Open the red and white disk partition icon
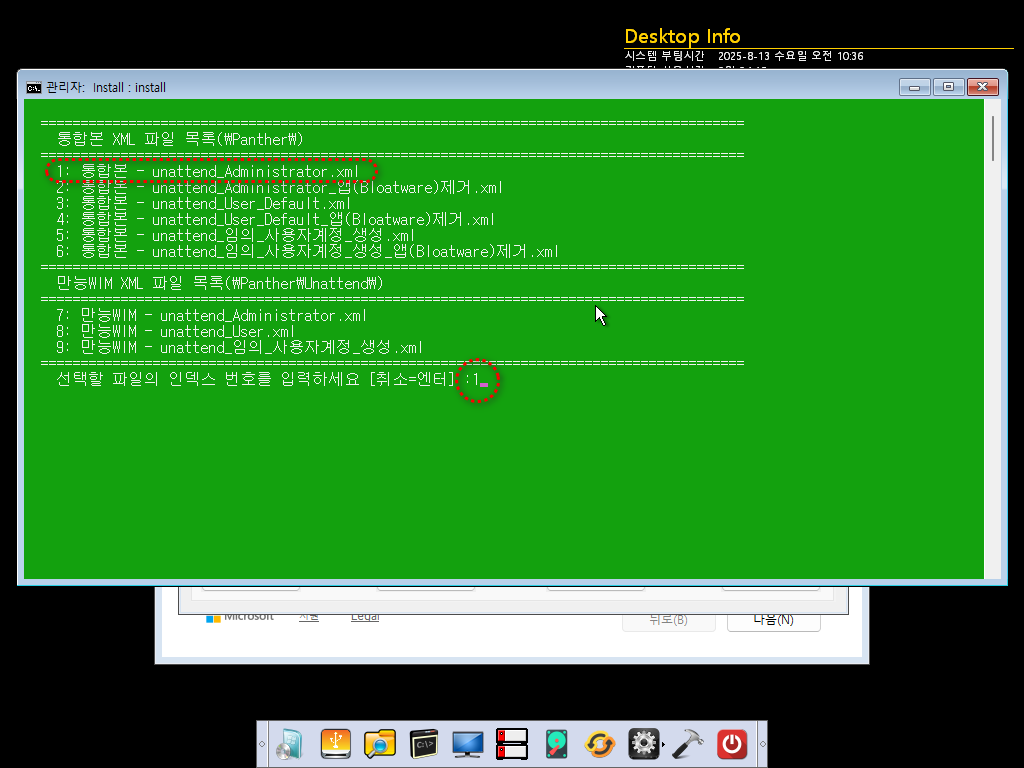 pyautogui.click(x=512, y=744)
